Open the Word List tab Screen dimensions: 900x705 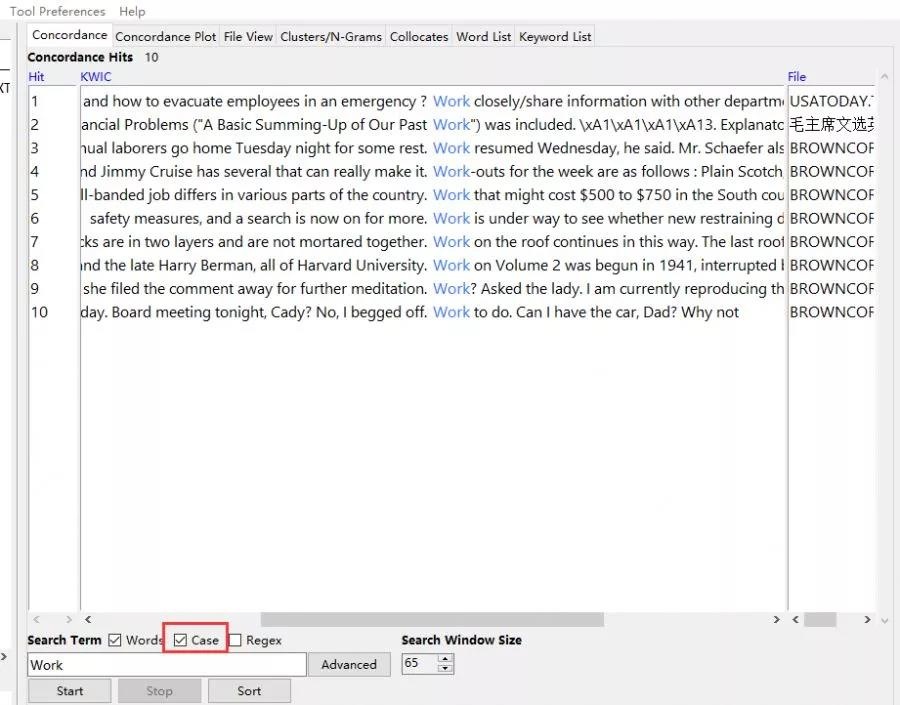(483, 36)
